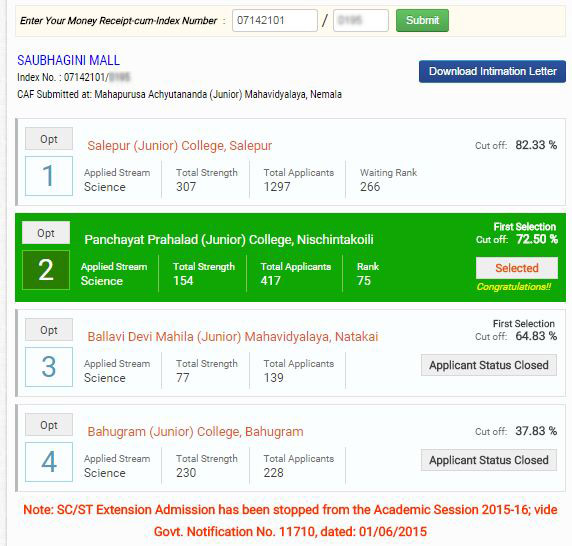Open Panchayat Prahalad (Junior) College, Nischintakoili
This screenshot has width=572, height=546.
click(229, 240)
